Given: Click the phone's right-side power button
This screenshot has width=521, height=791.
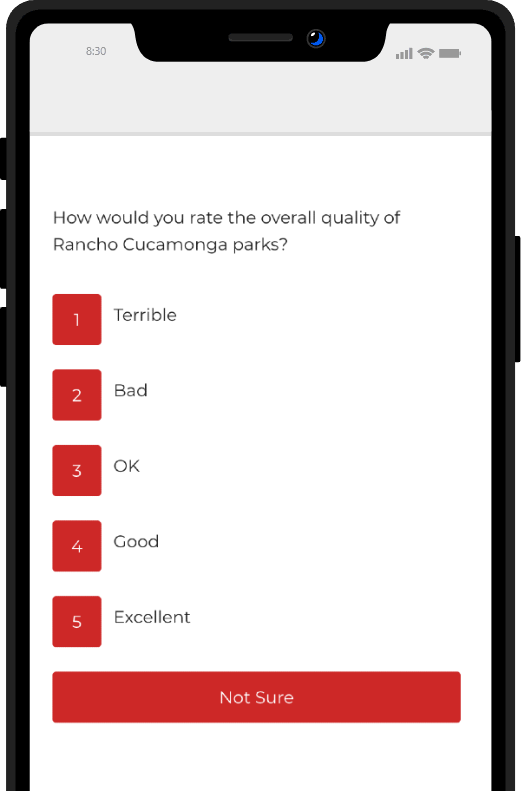Looking at the screenshot, I should pyautogui.click(x=518, y=299).
